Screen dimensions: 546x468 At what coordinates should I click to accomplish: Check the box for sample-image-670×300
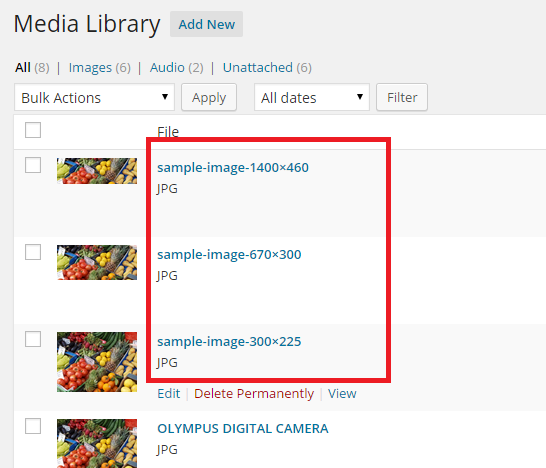[x=33, y=252]
